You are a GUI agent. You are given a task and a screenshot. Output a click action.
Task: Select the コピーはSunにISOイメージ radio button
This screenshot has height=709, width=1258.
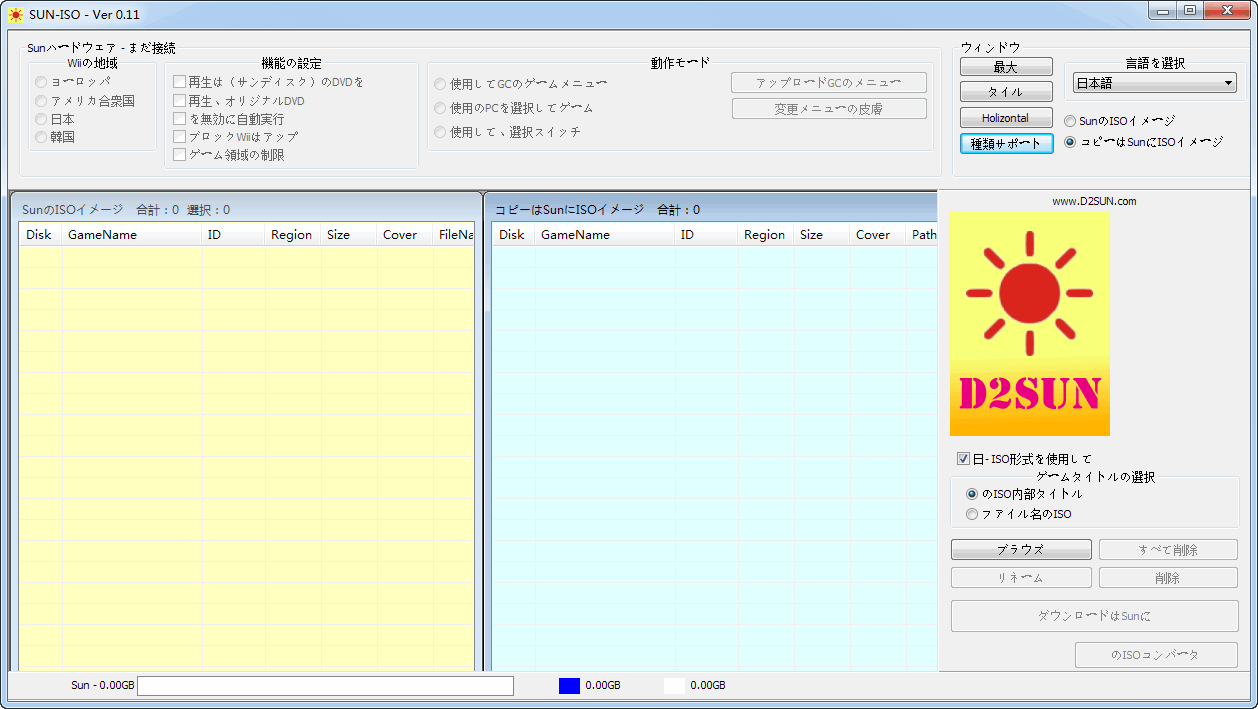1070,142
